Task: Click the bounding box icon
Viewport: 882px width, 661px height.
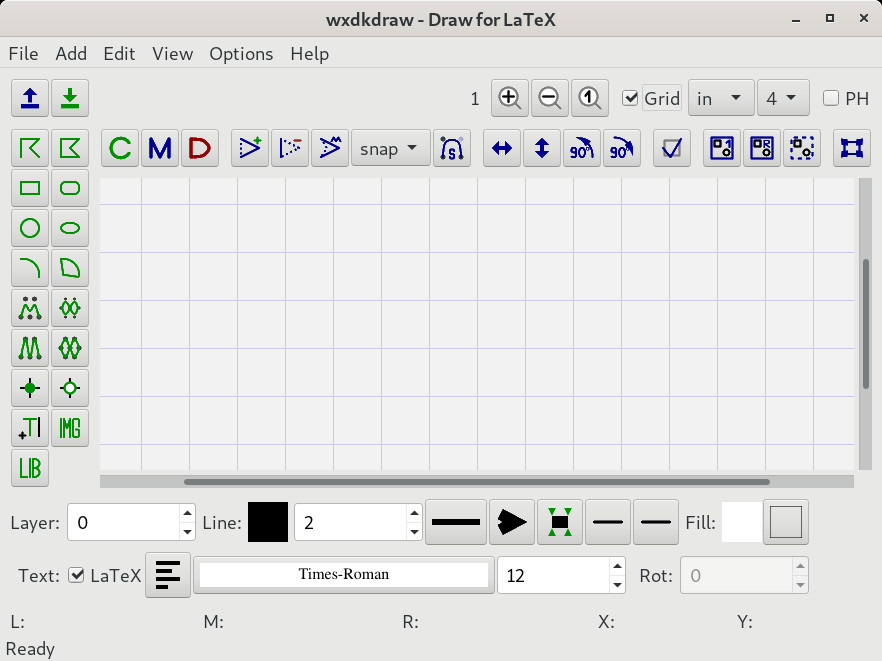Action: [852, 149]
